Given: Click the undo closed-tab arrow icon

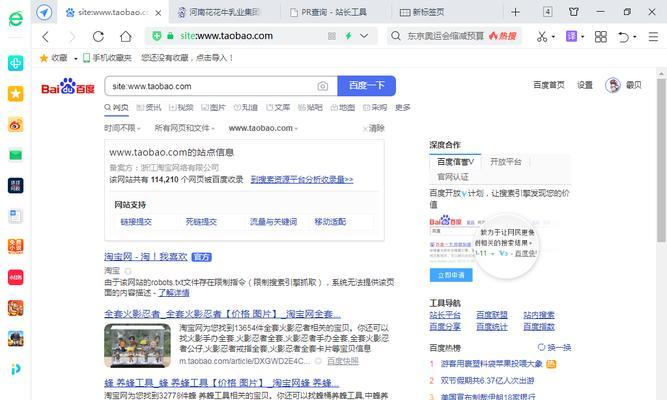Looking at the screenshot, I should click(x=623, y=37).
